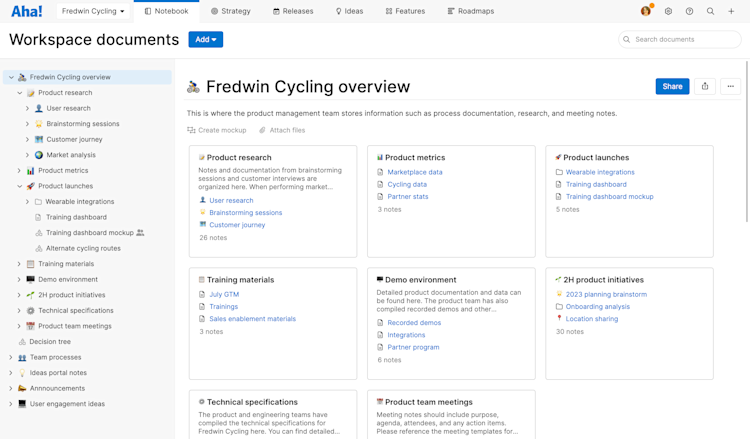Image resolution: width=750 pixels, height=439 pixels.
Task: Open the Technical specifications card heading
Action: 252,402
